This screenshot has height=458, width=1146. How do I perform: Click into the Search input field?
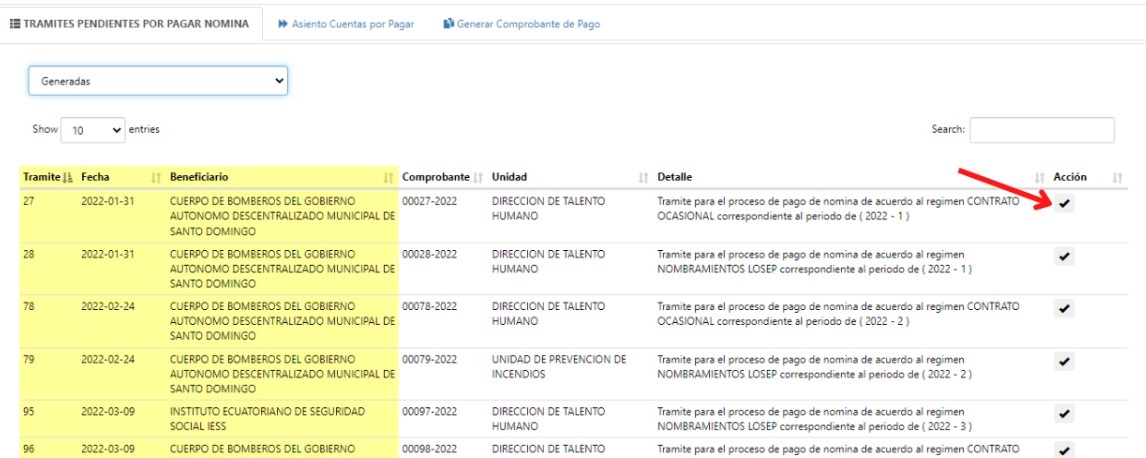[x=1041, y=130]
